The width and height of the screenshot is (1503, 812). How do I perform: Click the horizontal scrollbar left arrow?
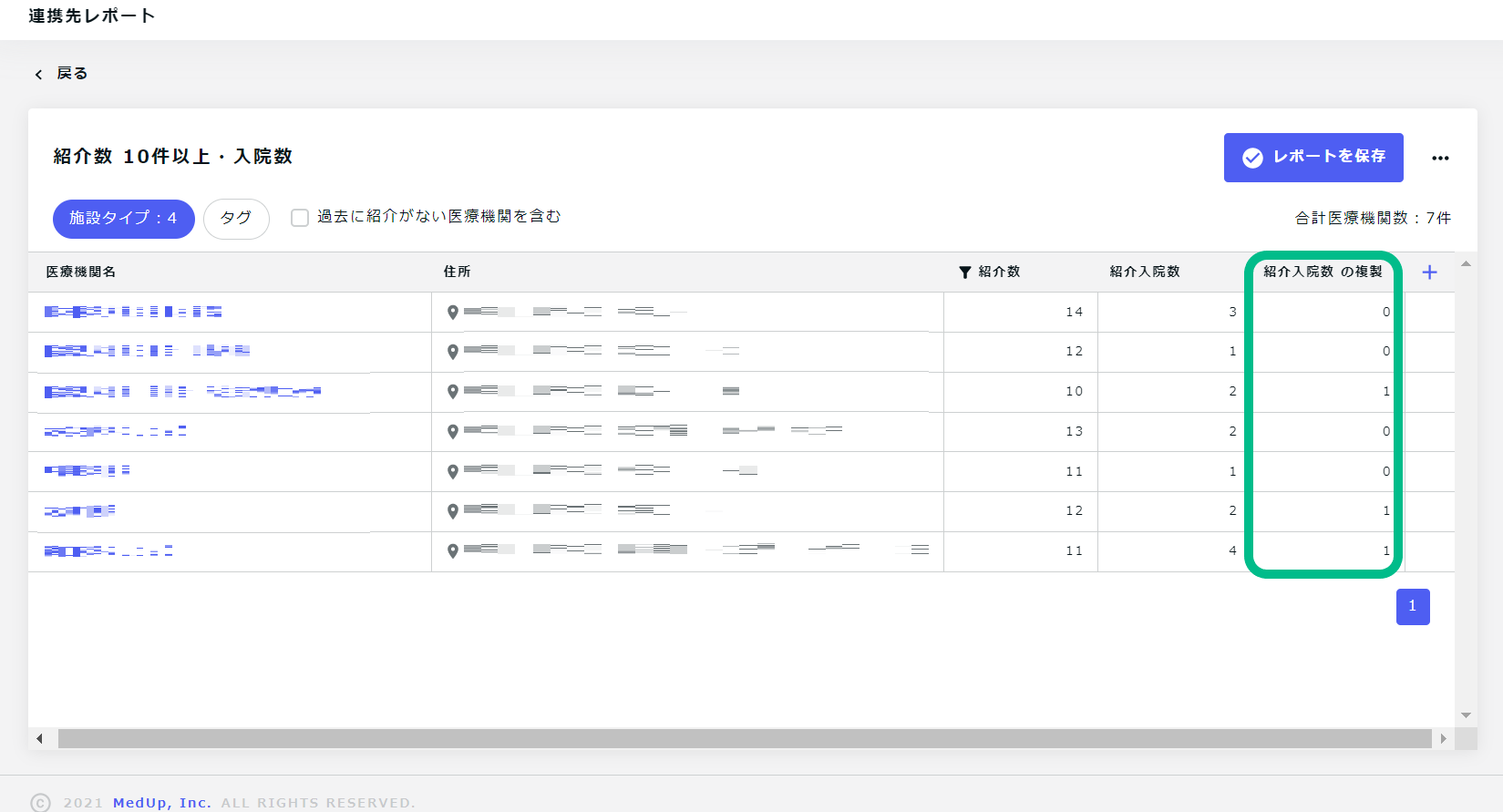39,738
